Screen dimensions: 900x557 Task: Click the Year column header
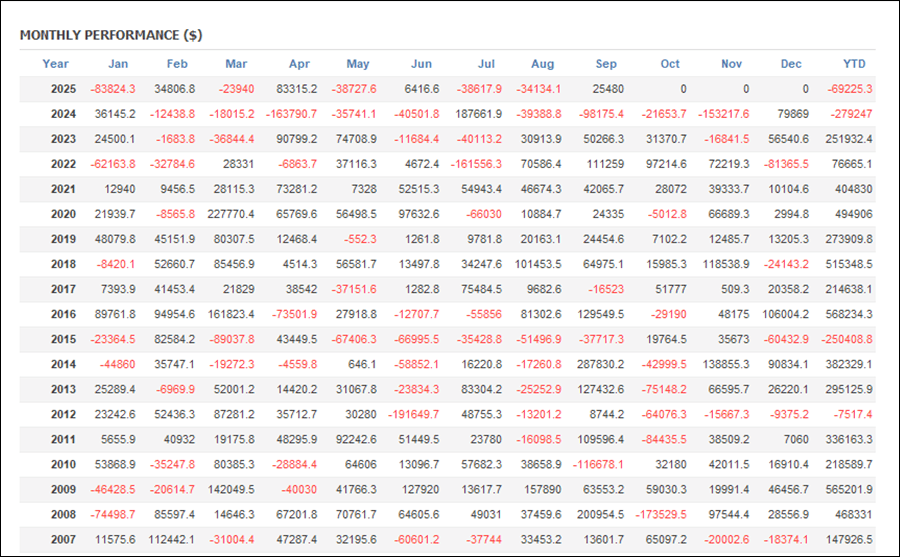56,64
